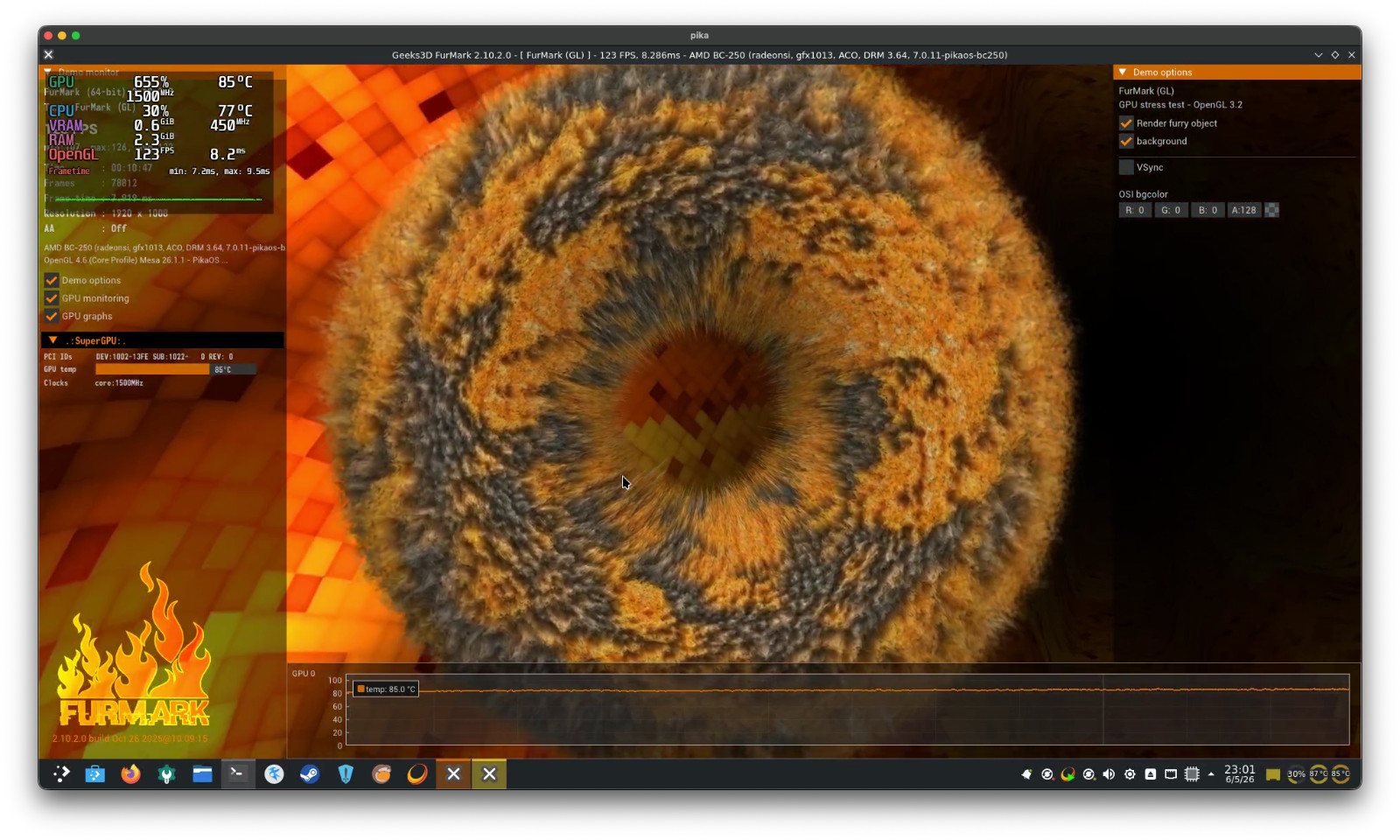Open the file manager folder icon
This screenshot has width=1400, height=840.
click(202, 773)
